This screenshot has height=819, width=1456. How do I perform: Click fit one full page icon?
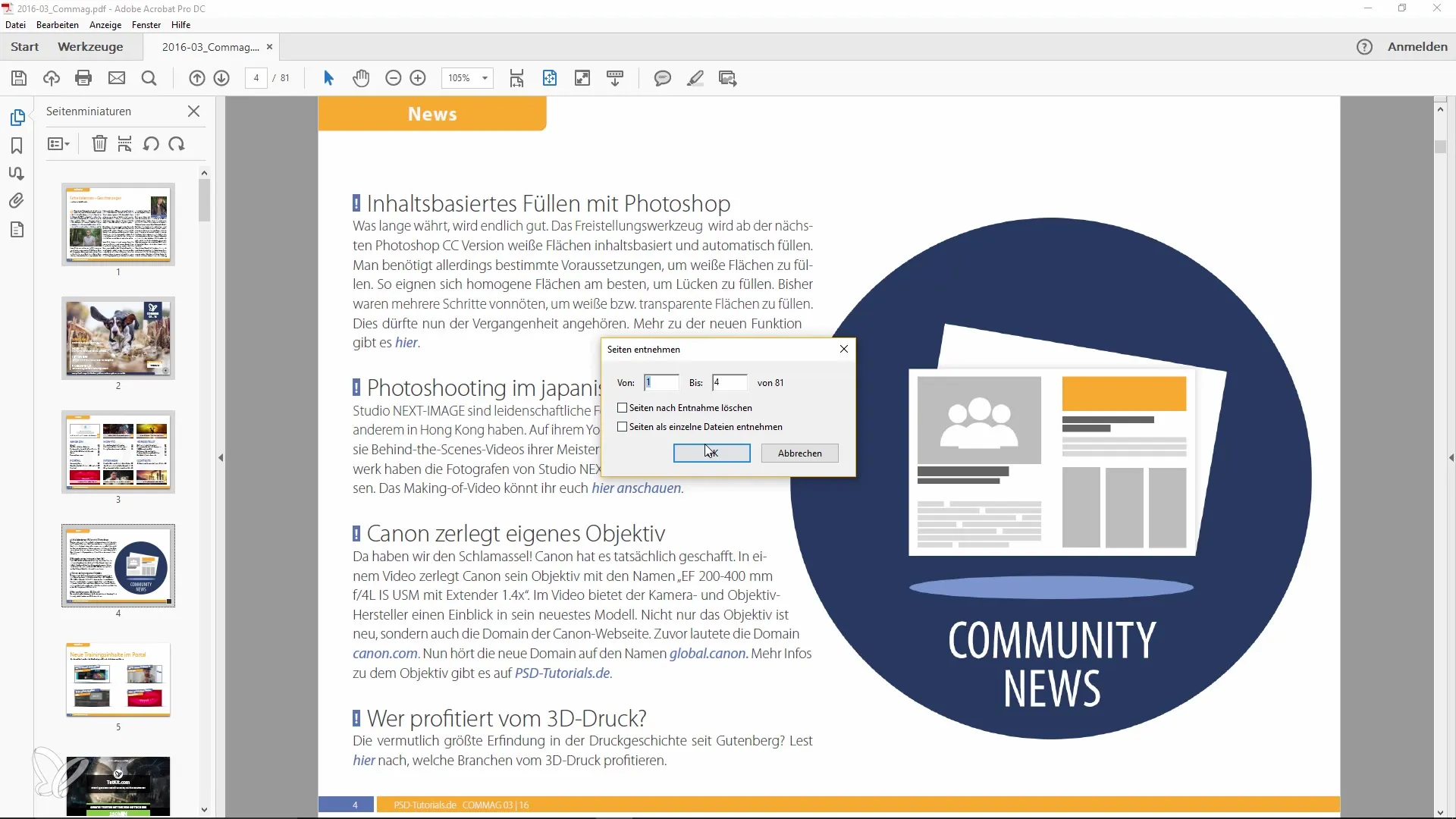tap(550, 78)
